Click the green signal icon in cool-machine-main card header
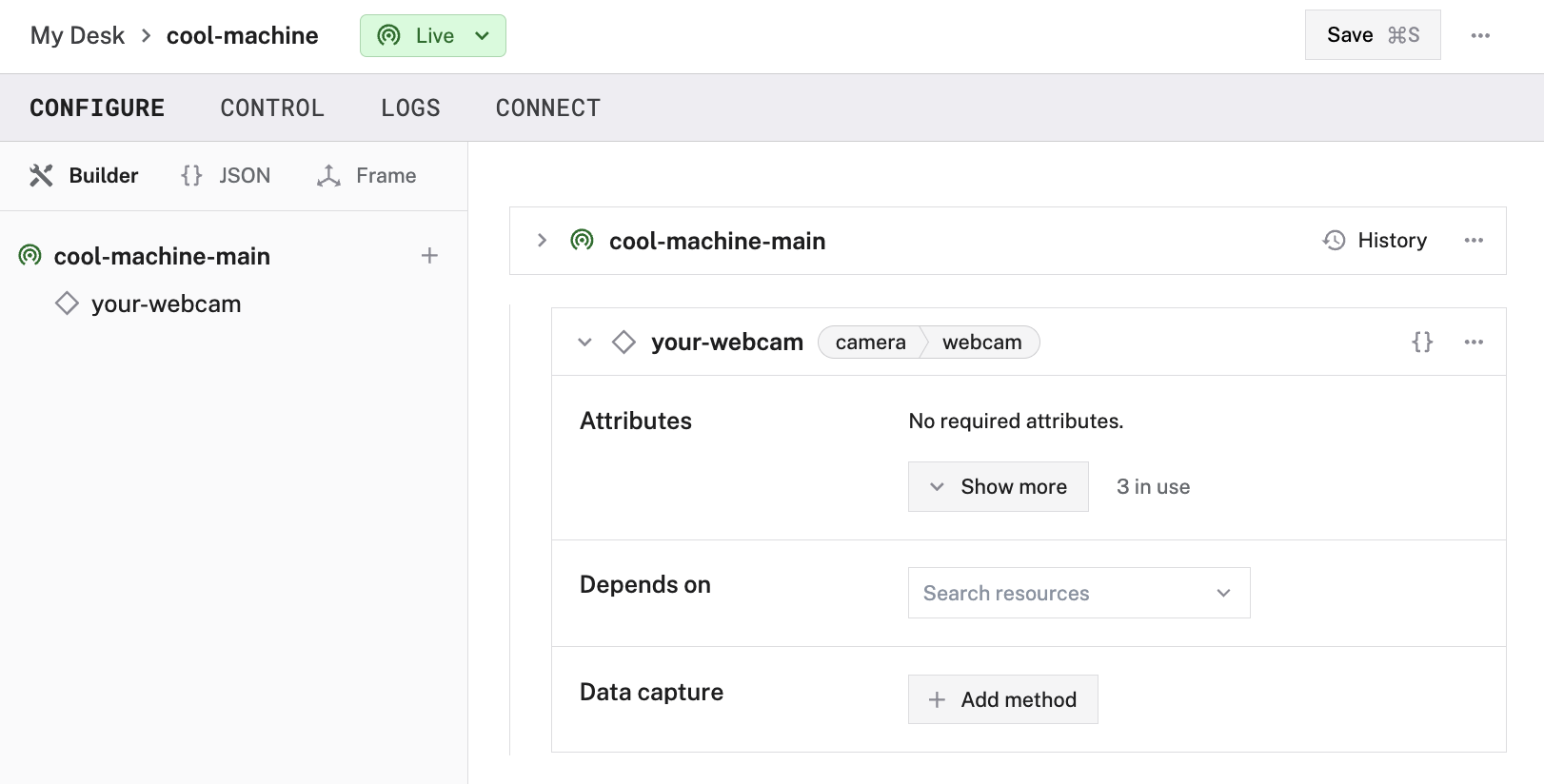 [582, 241]
